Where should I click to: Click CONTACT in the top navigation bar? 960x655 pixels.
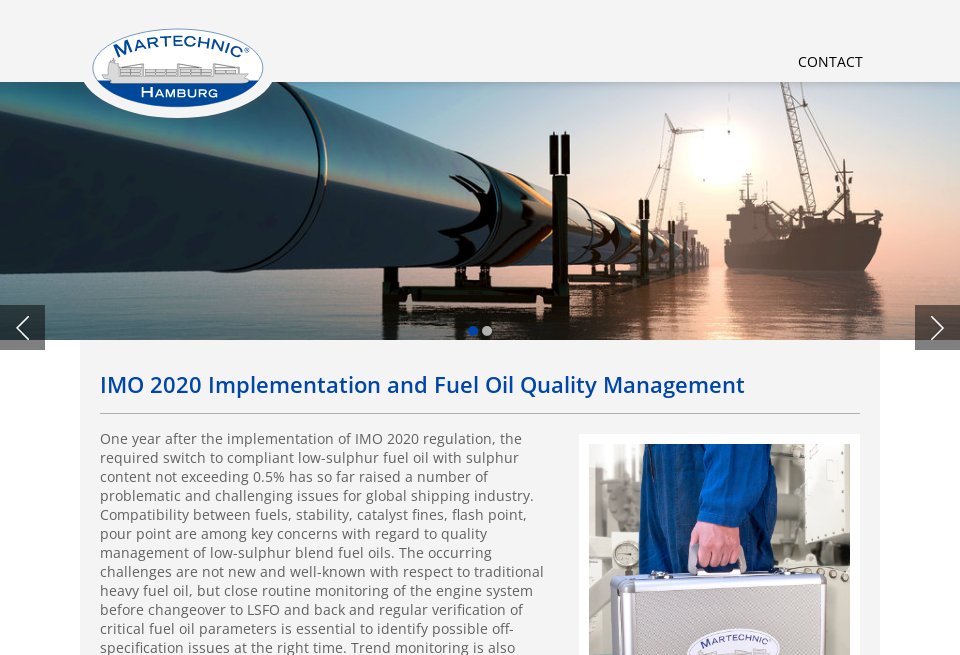coord(830,61)
